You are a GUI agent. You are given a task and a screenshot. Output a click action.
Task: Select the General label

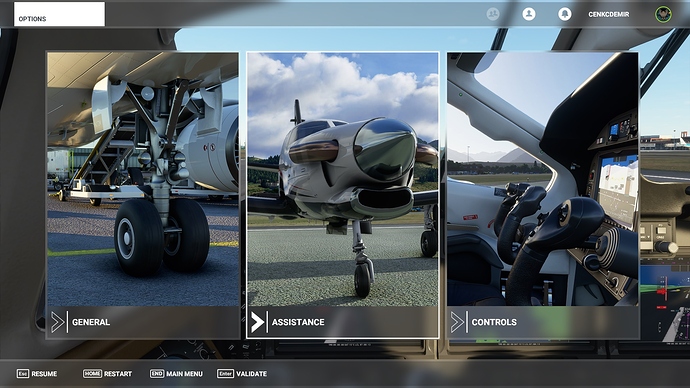(x=91, y=322)
